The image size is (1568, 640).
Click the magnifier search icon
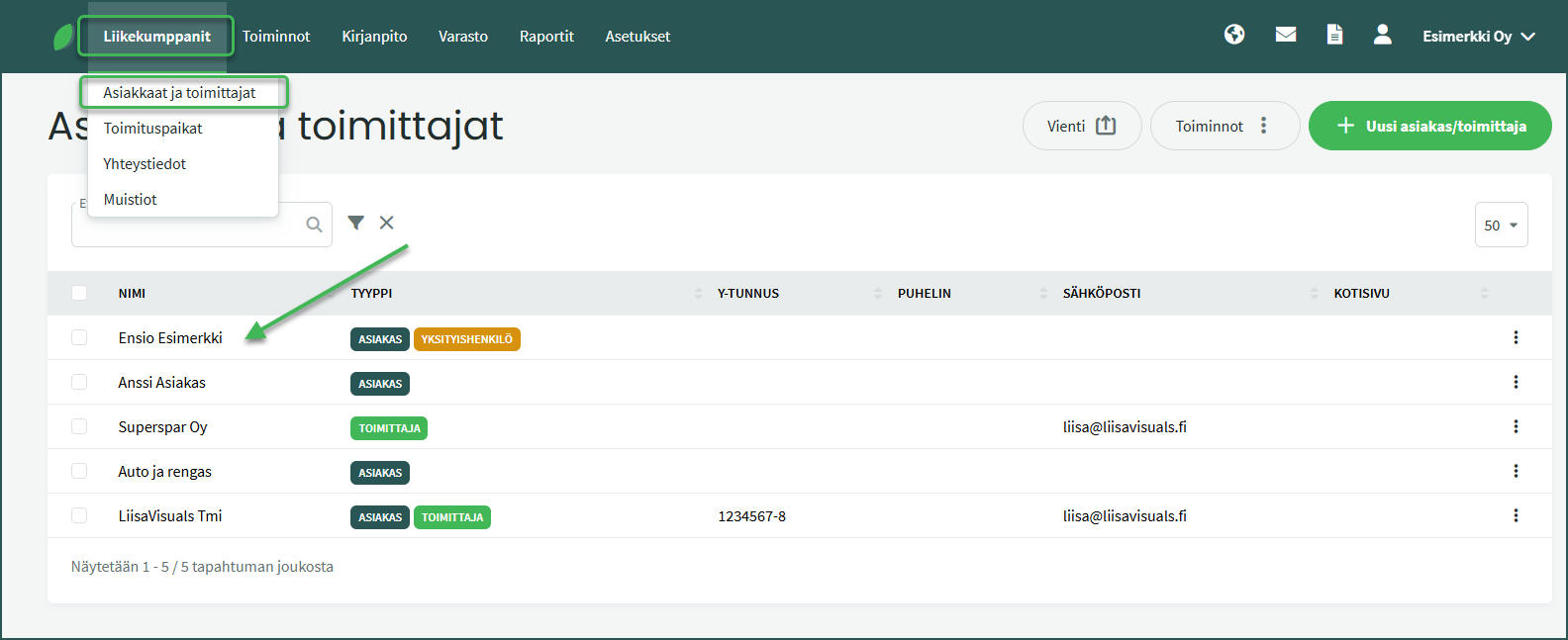(x=314, y=225)
